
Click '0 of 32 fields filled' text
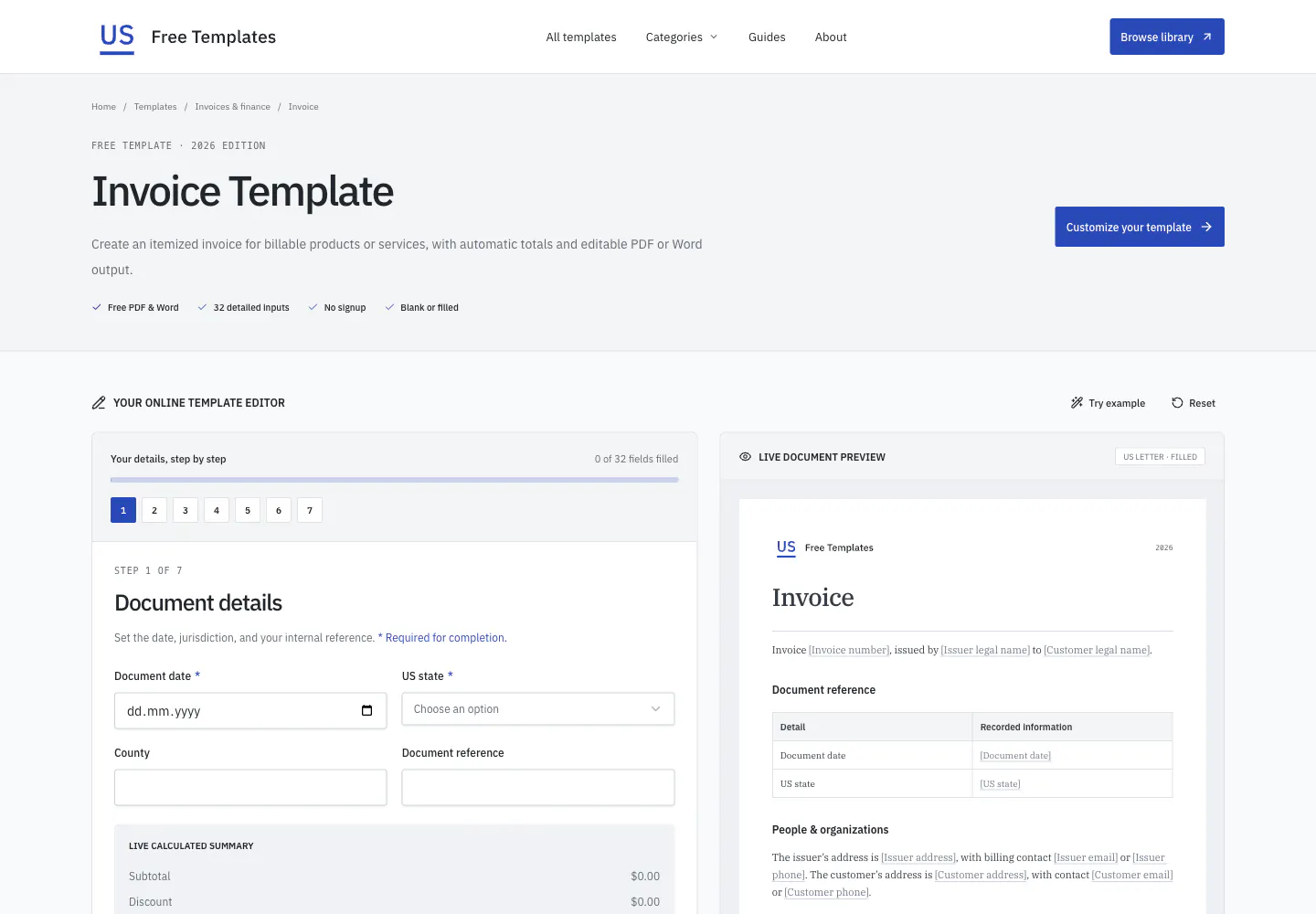(636, 459)
